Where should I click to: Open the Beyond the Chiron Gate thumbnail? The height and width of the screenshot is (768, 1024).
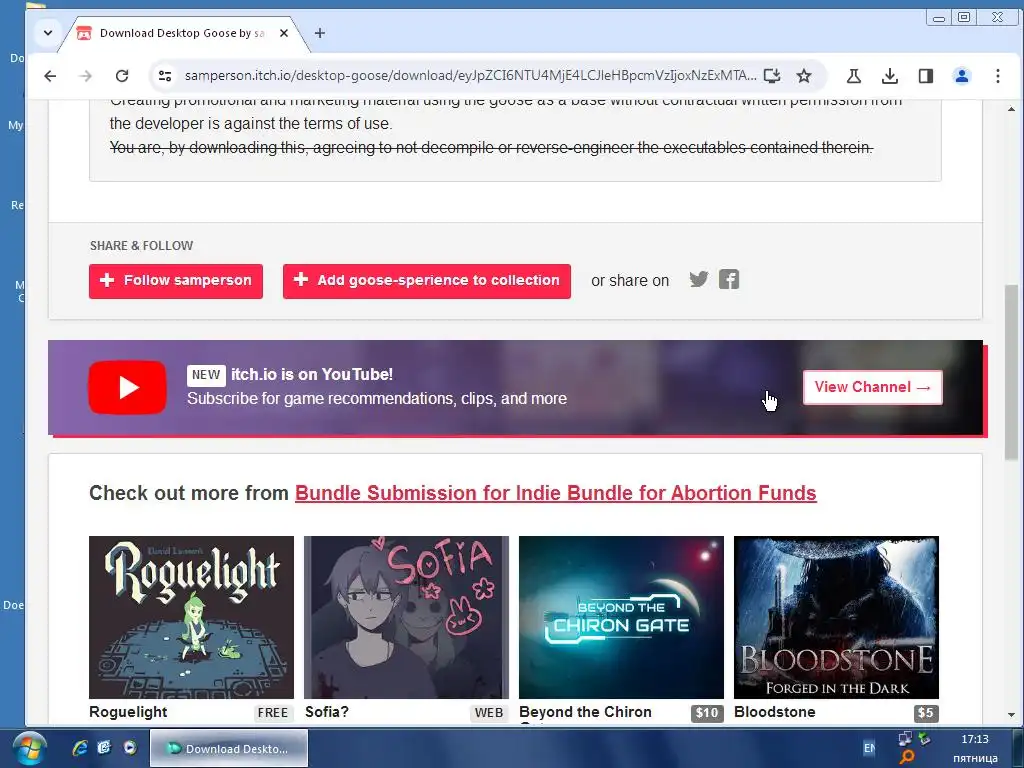[621, 617]
